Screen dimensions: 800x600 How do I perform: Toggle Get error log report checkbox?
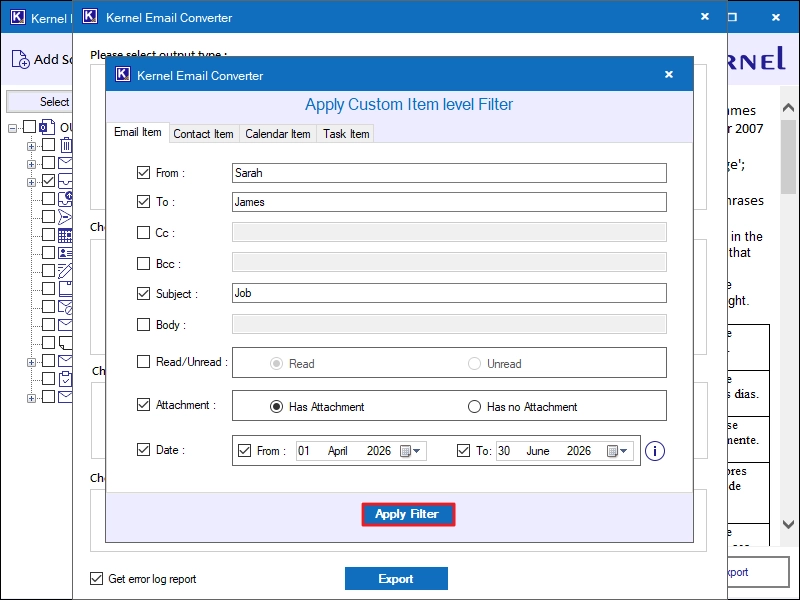pyautogui.click(x=96, y=579)
